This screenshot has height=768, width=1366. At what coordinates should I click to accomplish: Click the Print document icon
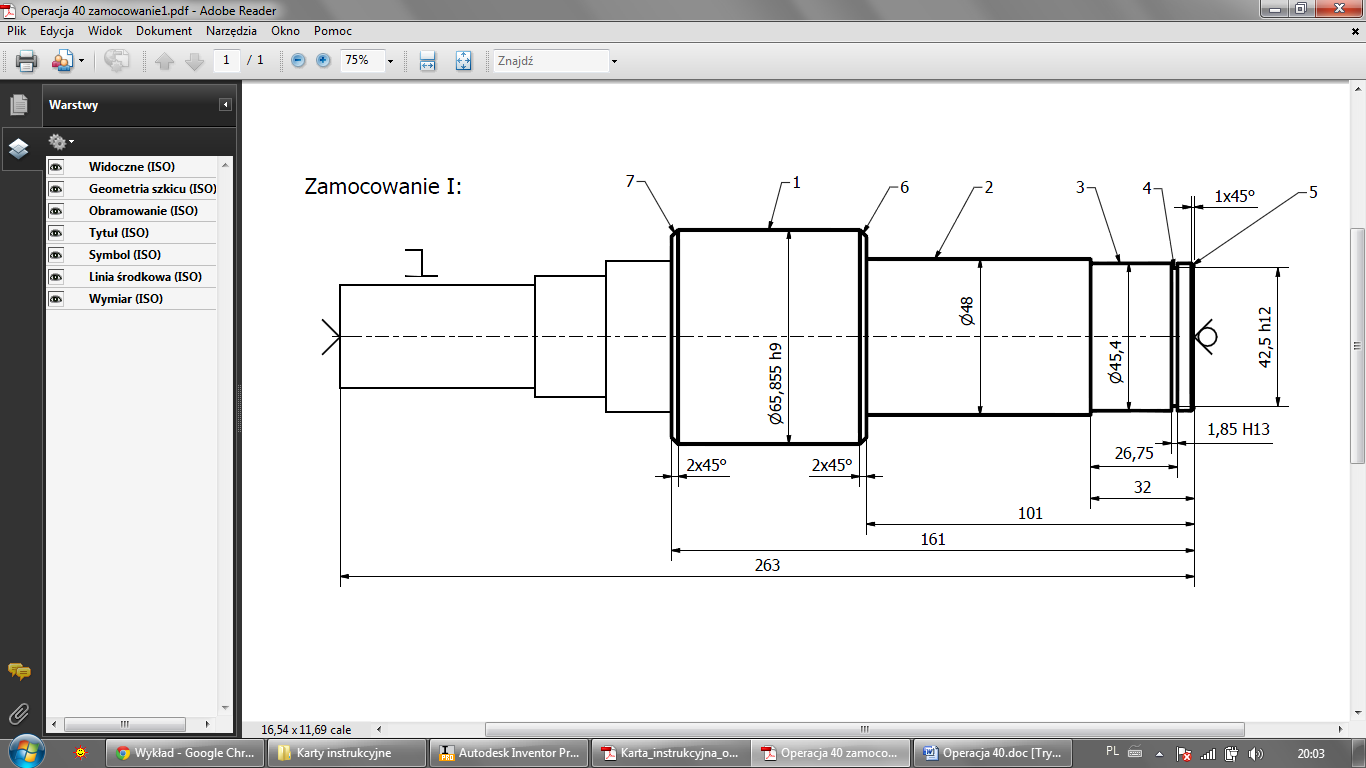26,61
